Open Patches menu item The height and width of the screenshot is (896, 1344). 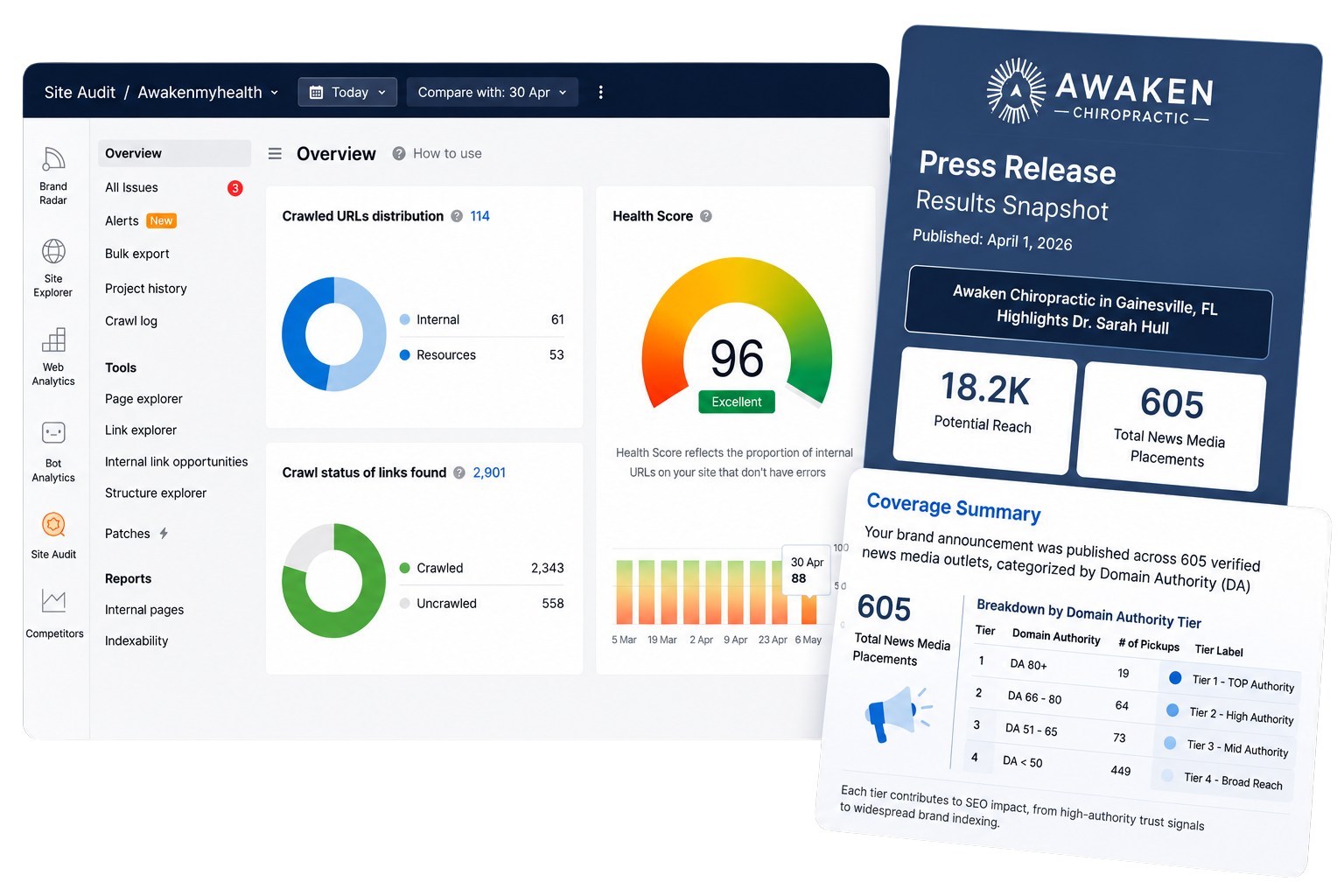(x=128, y=534)
